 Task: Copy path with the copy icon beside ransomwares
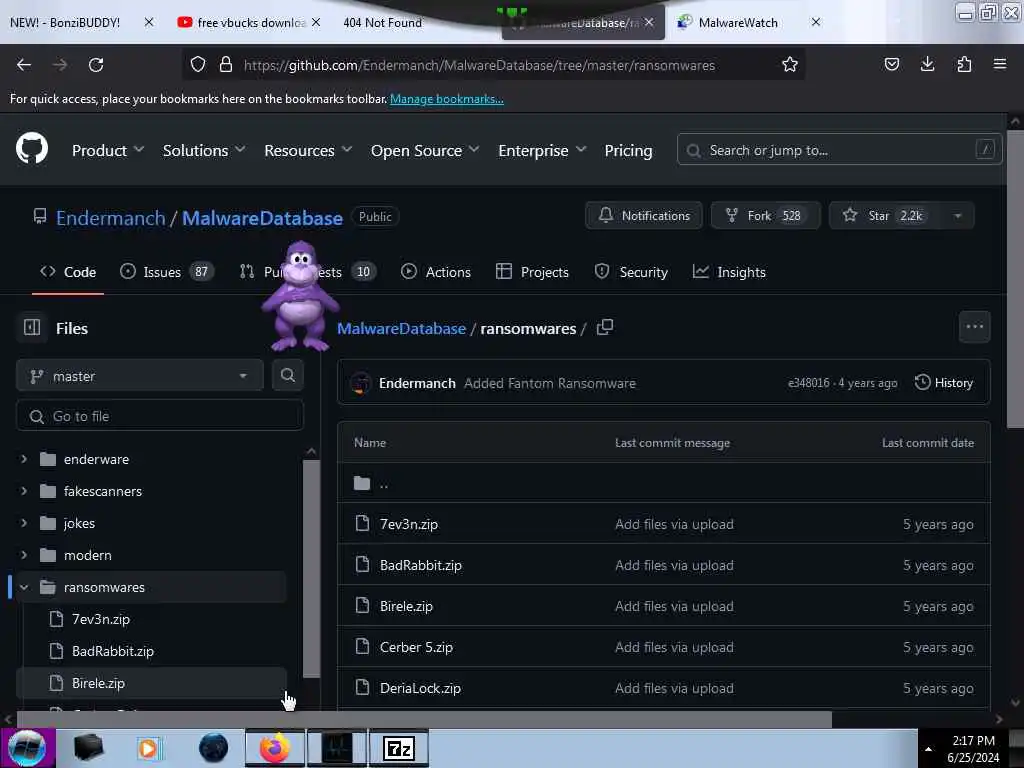605,327
